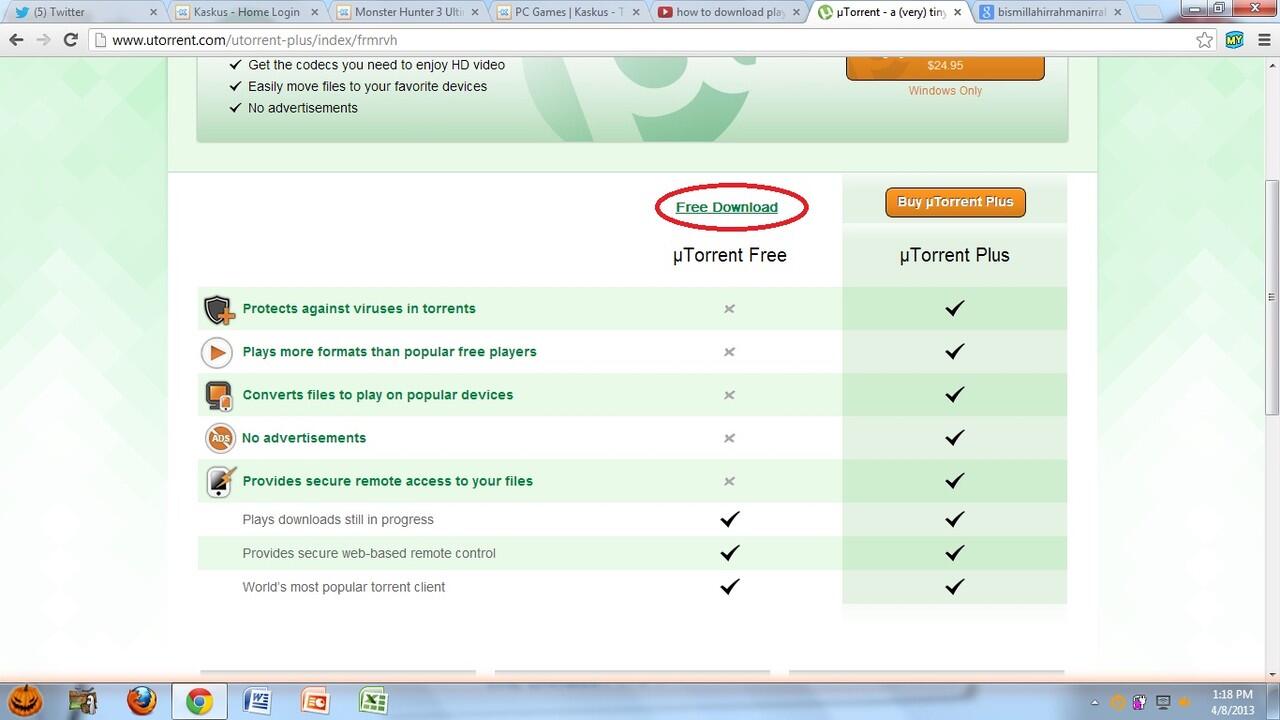Click the orange $24.95 buy button
1280x720 pixels.
coord(945,66)
